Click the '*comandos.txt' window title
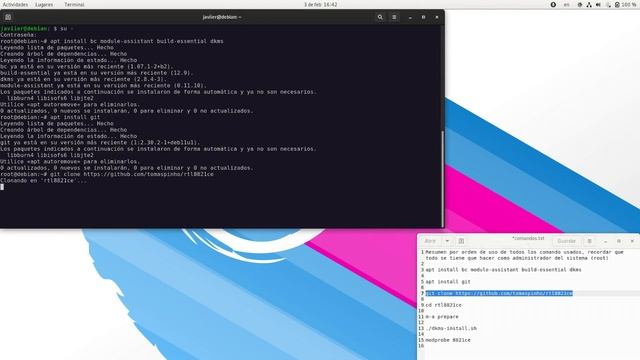The image size is (640, 360). (528, 238)
